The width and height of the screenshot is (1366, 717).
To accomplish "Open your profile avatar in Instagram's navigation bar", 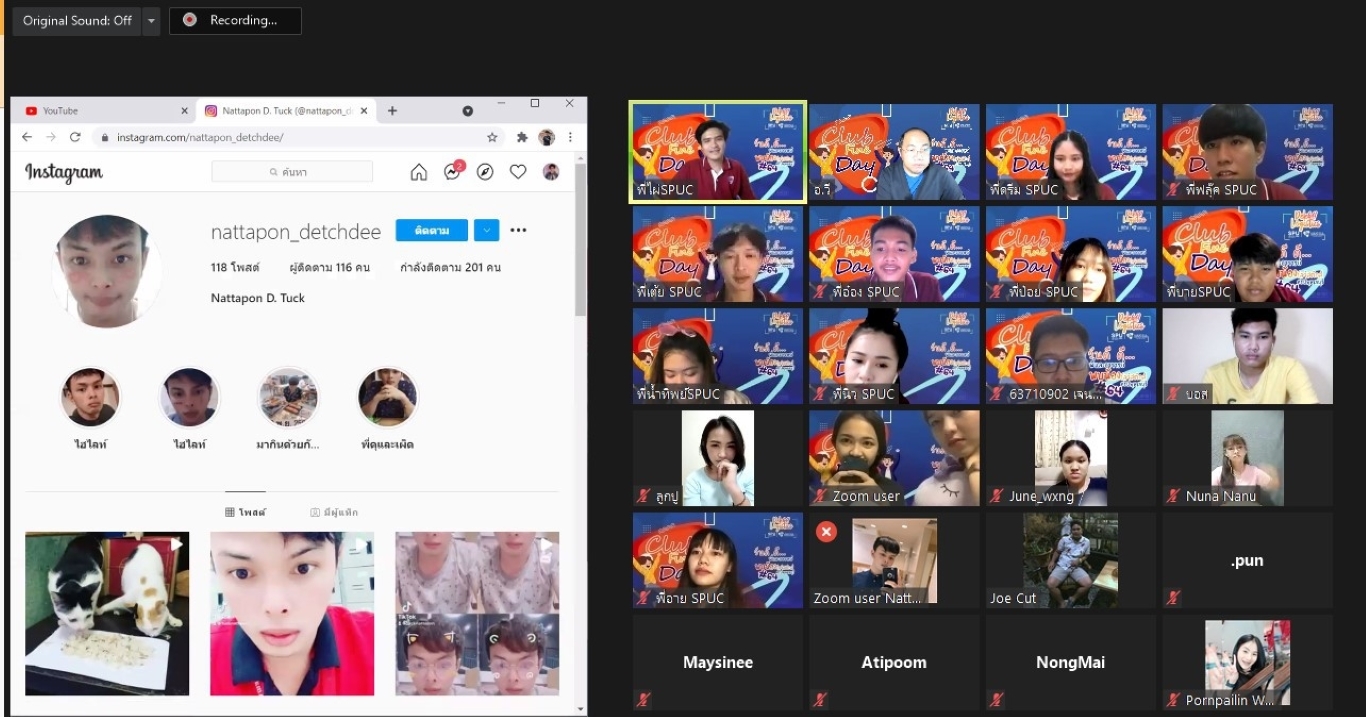I will click(551, 172).
